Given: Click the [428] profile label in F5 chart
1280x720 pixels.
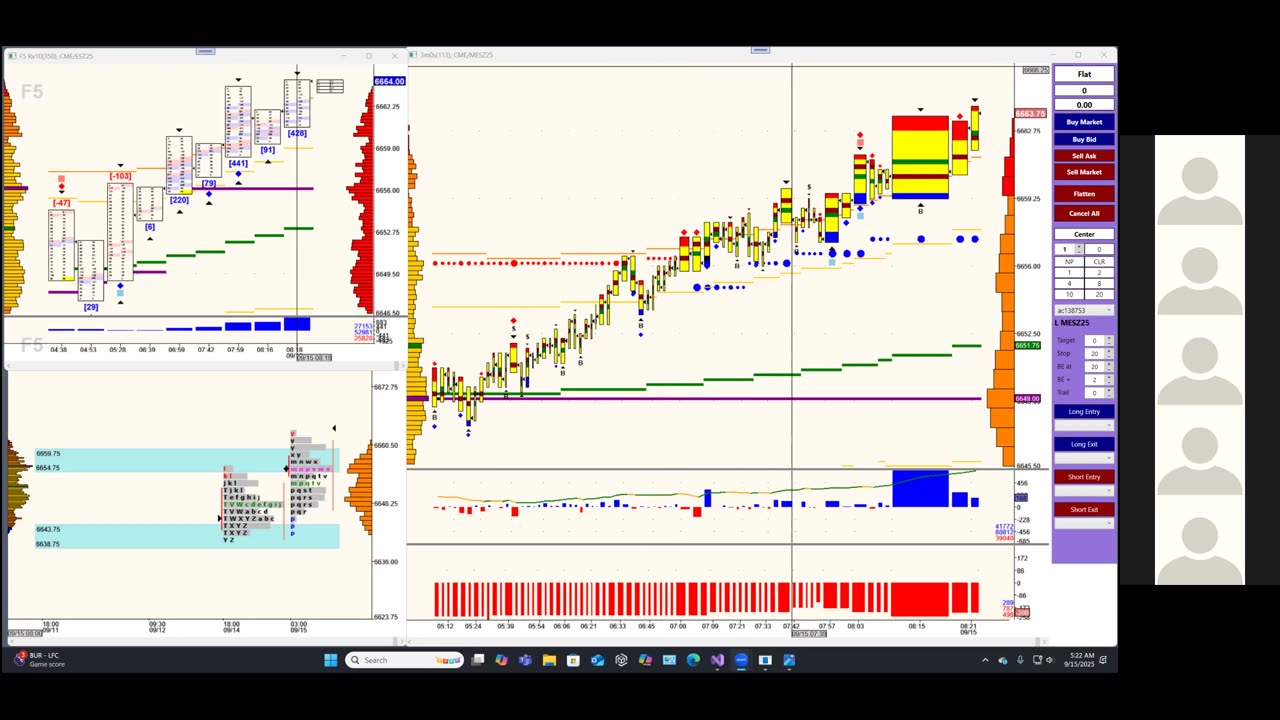Looking at the screenshot, I should pos(297,133).
